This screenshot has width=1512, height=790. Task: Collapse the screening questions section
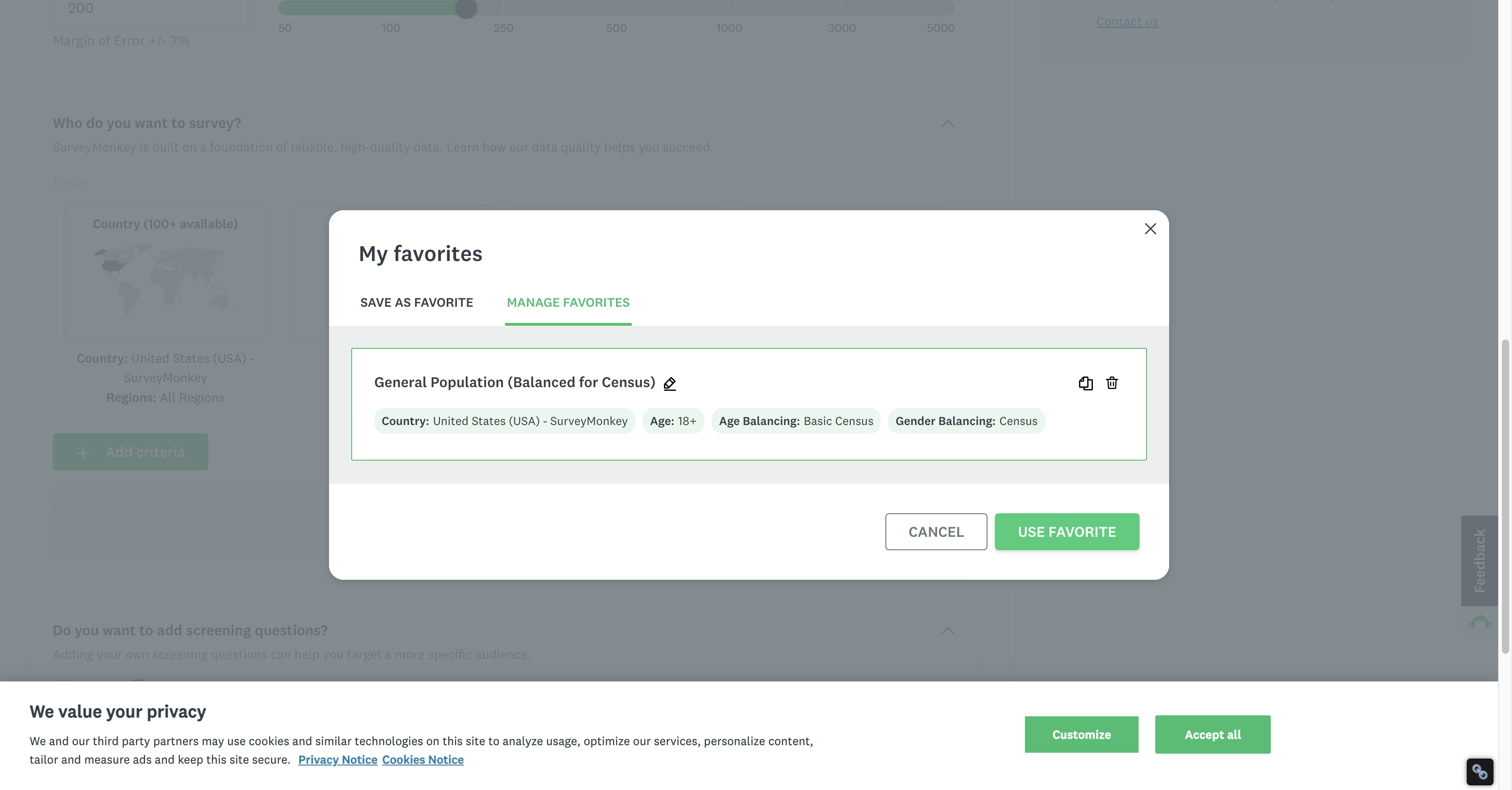coord(947,630)
